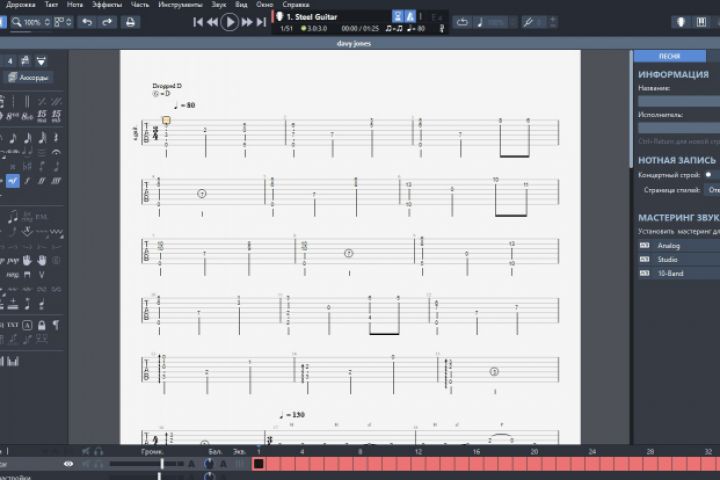Click the Исполнитель input field
Viewport: 720px width, 480px height.
coord(679,128)
